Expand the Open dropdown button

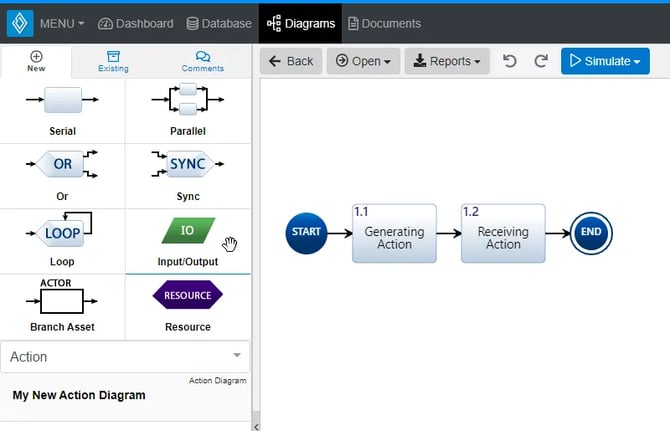point(363,61)
